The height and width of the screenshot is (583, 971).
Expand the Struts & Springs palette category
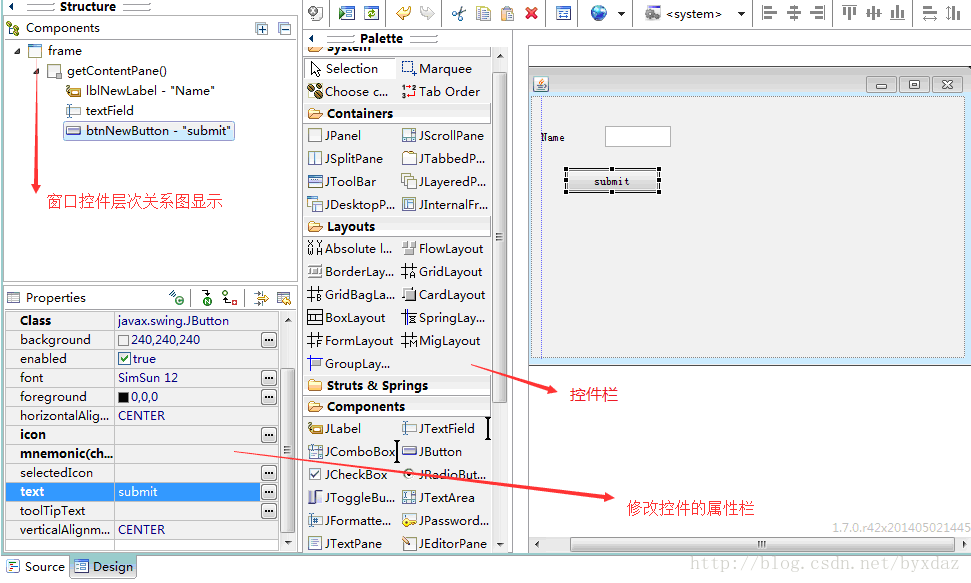tap(315, 385)
